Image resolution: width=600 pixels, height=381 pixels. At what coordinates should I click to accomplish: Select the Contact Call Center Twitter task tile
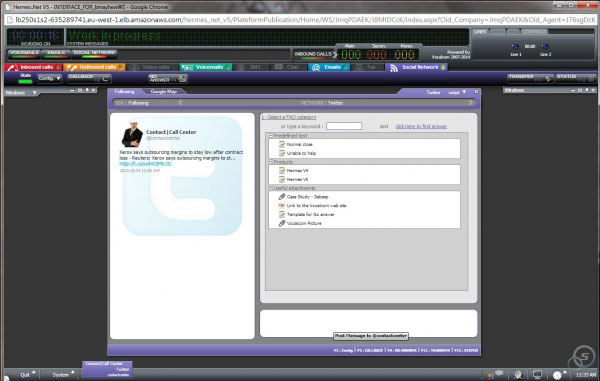tap(108, 369)
